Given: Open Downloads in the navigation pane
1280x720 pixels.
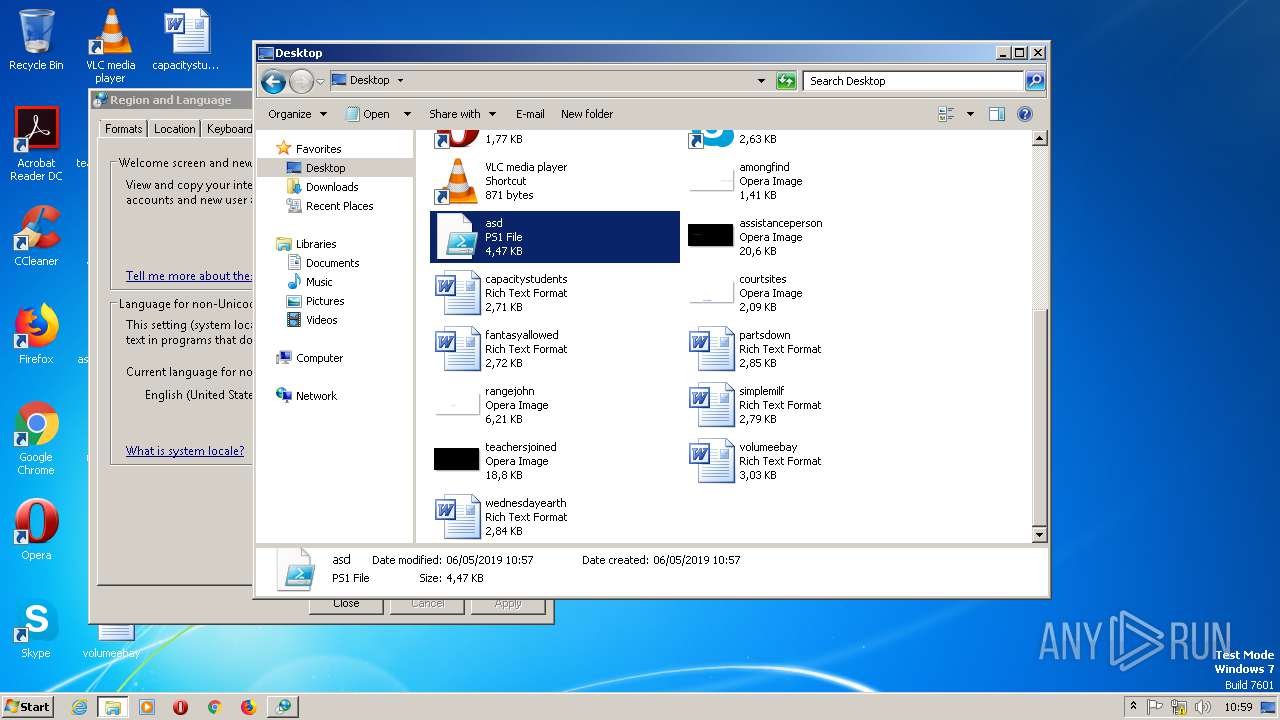Looking at the screenshot, I should (332, 187).
